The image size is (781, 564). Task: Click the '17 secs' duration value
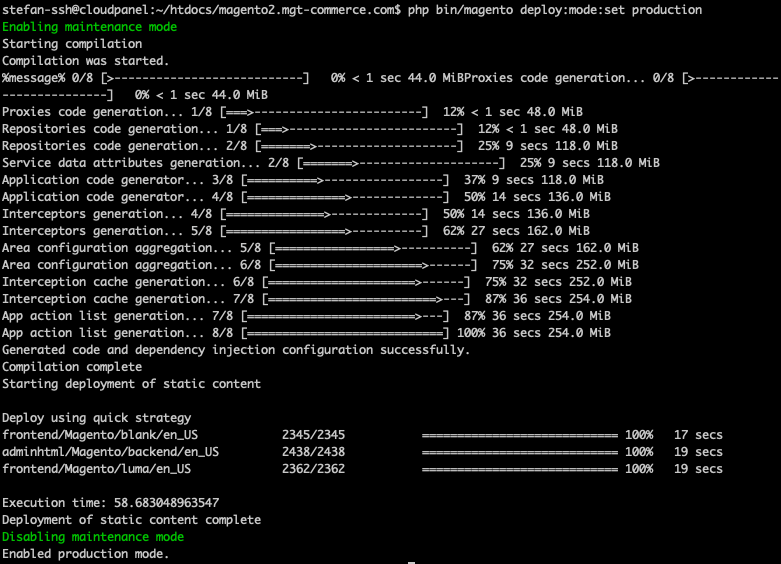698,435
